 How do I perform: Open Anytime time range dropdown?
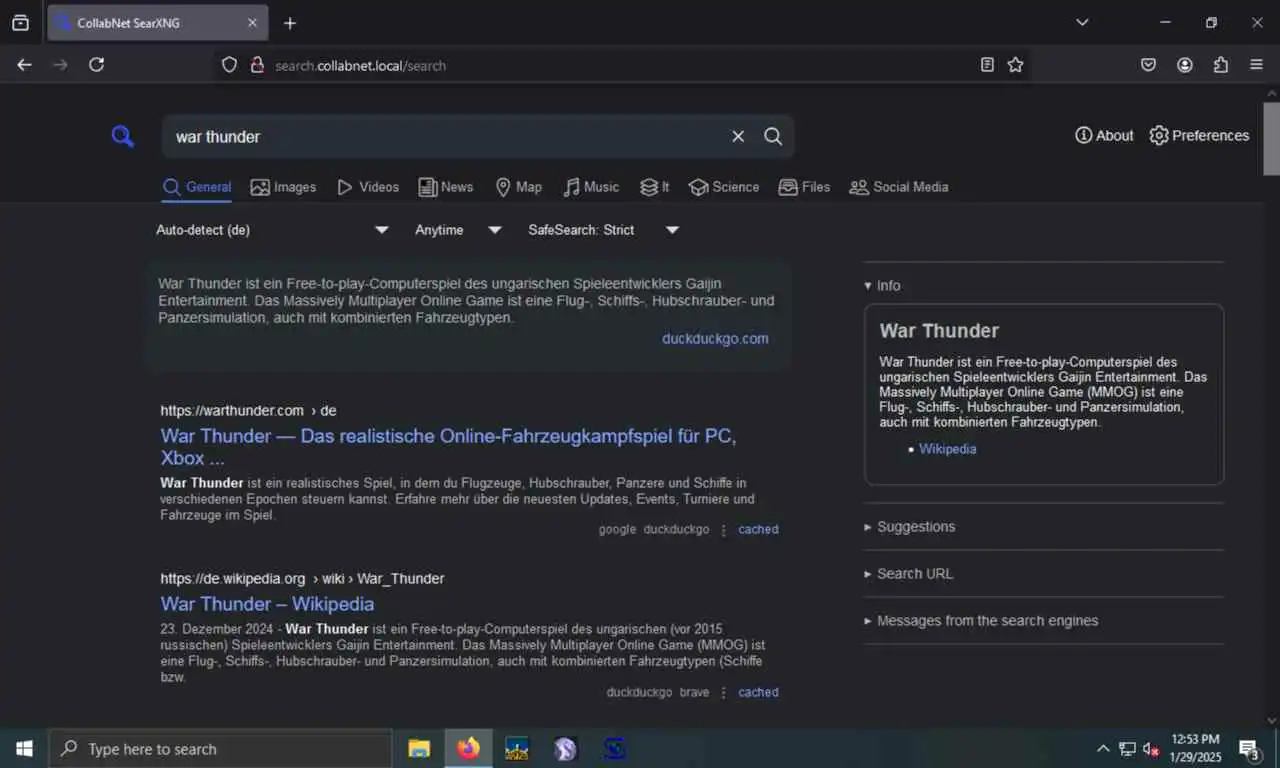point(458,230)
